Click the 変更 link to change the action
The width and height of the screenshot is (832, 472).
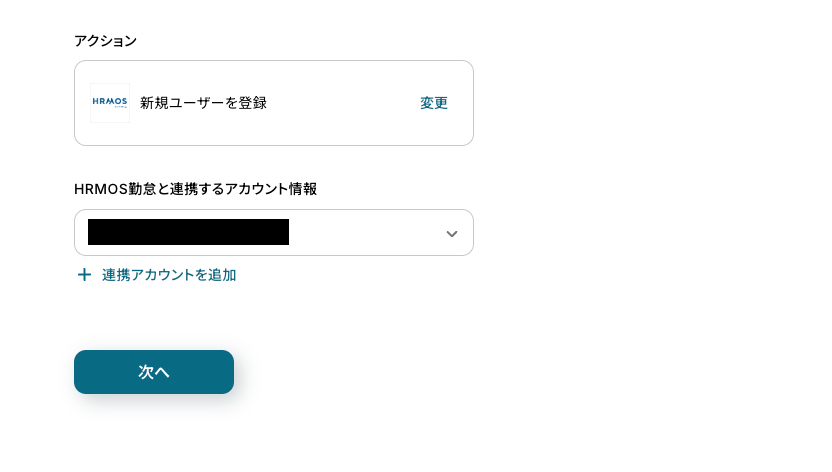click(x=434, y=103)
